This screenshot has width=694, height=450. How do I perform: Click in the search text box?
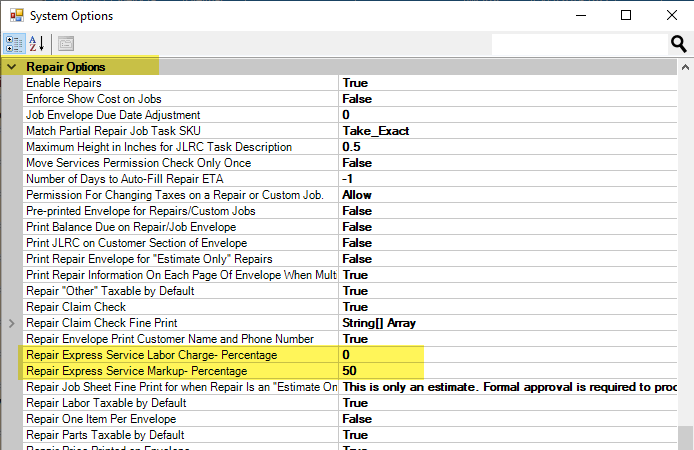[578, 44]
